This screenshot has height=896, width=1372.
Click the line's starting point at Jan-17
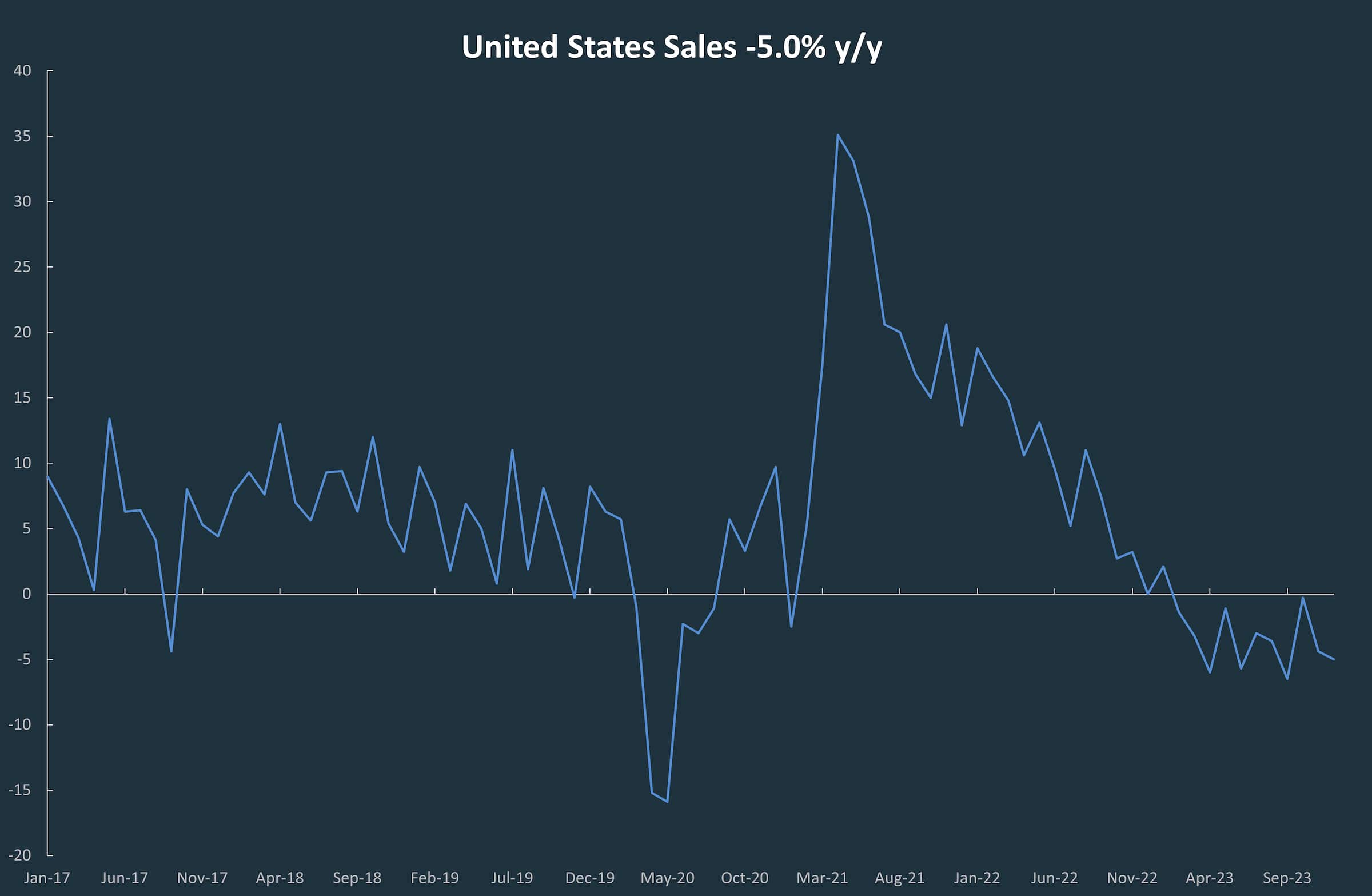(48, 476)
